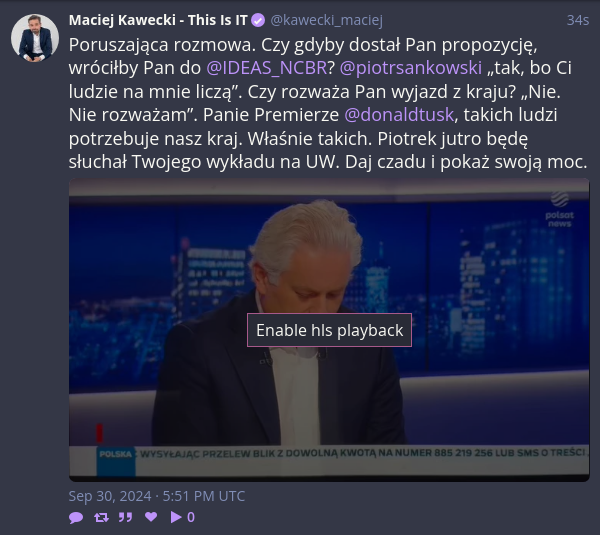Click the Enable hls playback button
This screenshot has width=600, height=535.
coord(329,330)
